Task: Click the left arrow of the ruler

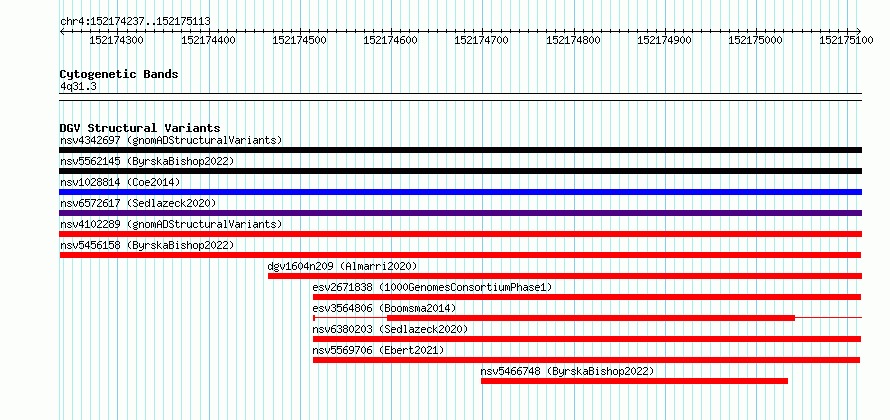Action: pyautogui.click(x=62, y=31)
